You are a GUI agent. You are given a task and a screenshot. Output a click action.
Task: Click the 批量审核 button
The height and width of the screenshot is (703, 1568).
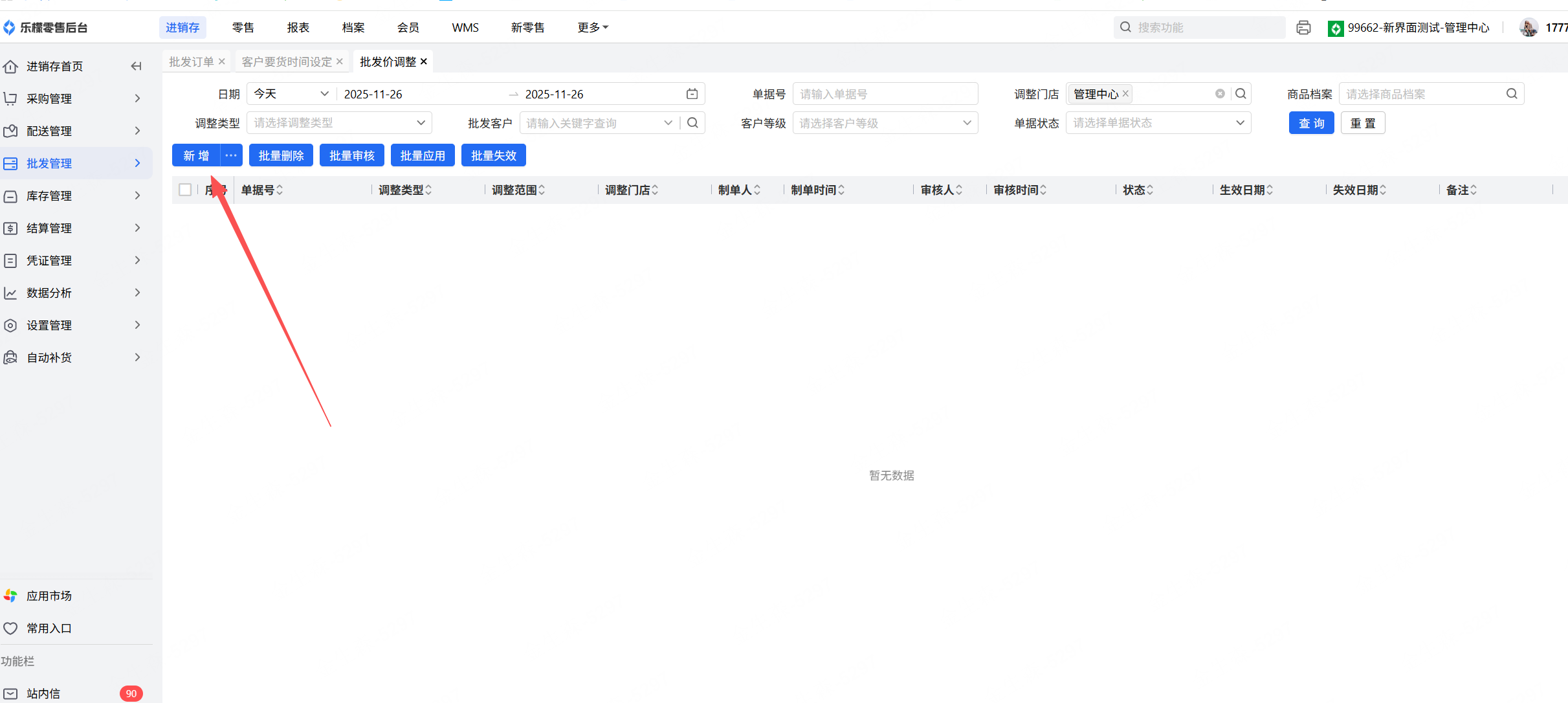coord(351,155)
